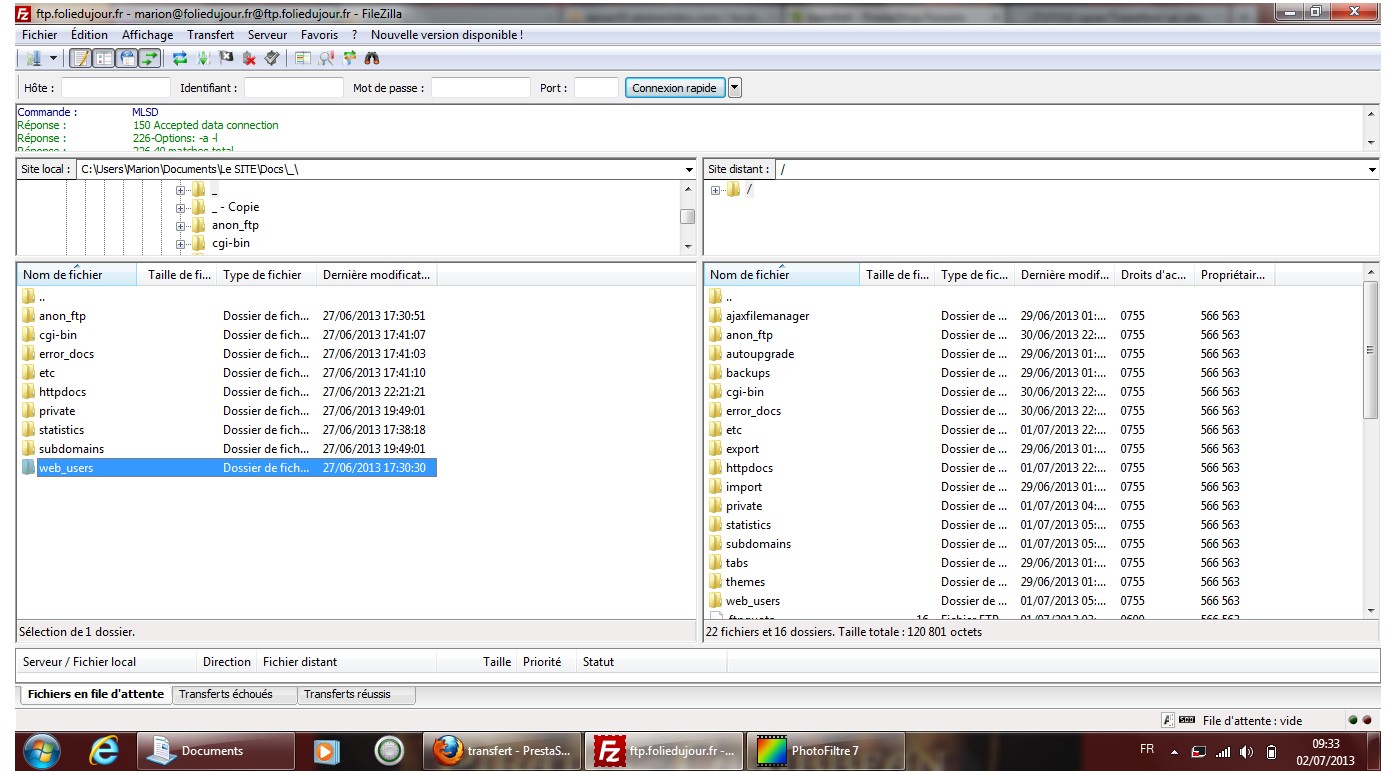Open Internet Explorer from the taskbar
Screen dimensions: 1400x774
click(x=103, y=751)
